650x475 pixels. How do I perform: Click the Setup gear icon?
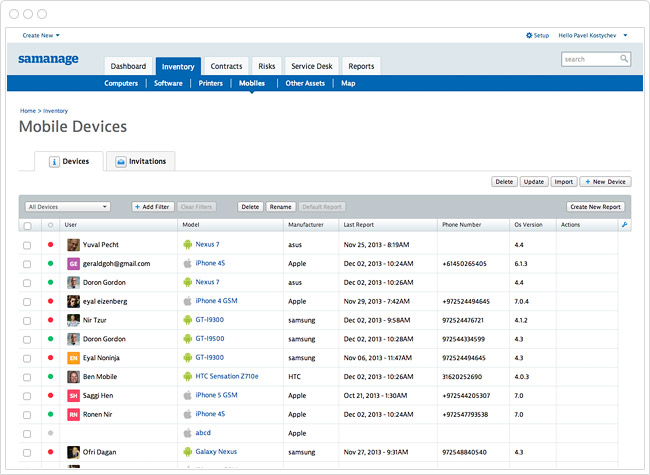[x=529, y=35]
